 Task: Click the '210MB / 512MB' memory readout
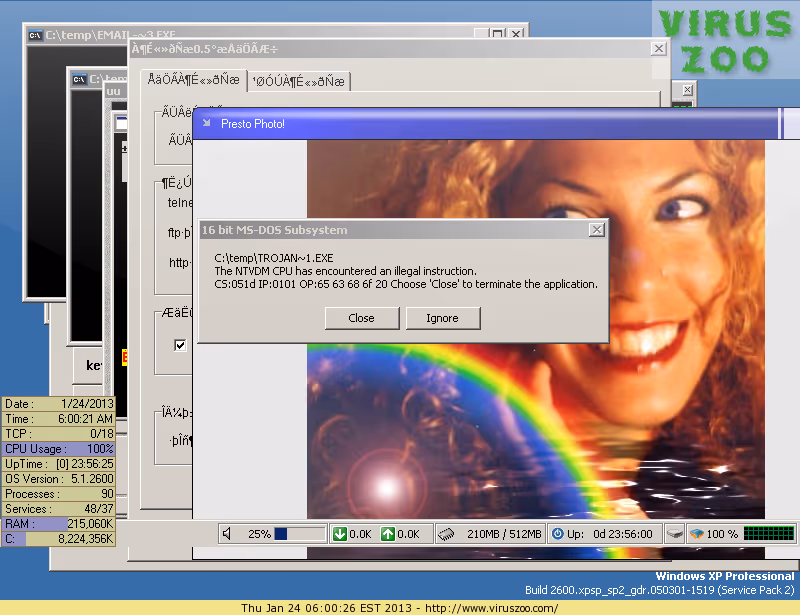tap(504, 534)
